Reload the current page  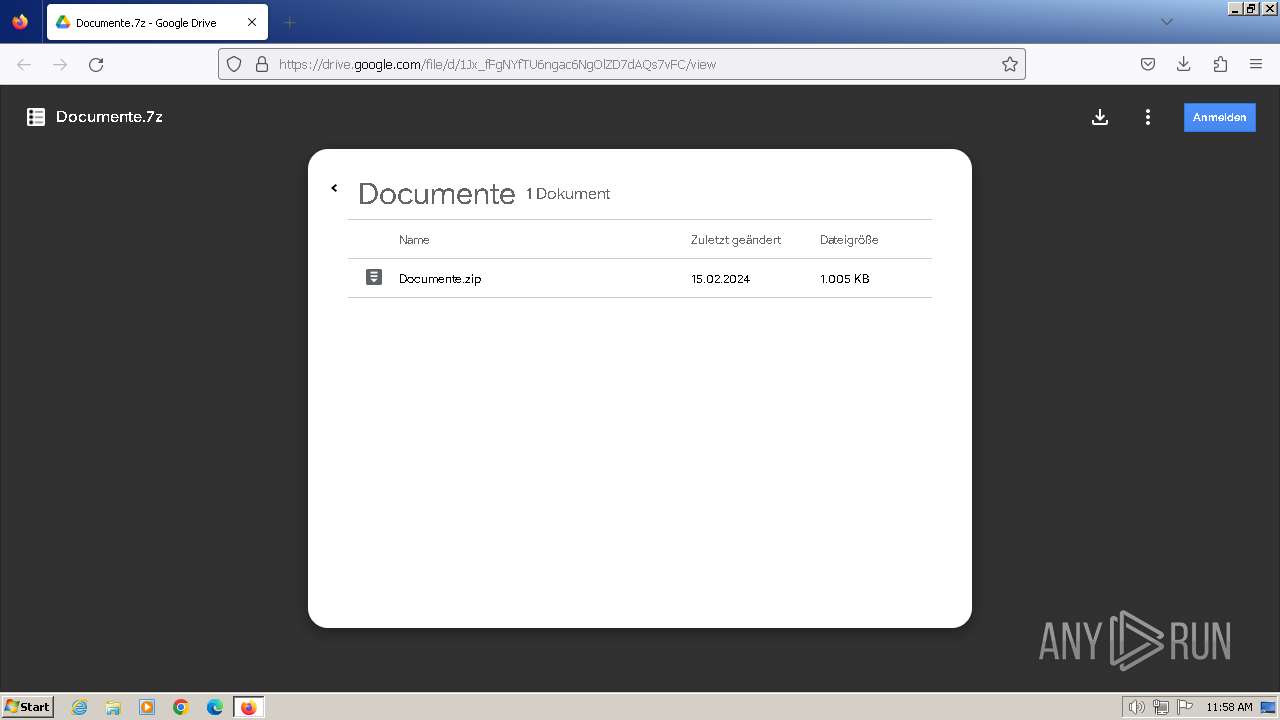pos(96,64)
